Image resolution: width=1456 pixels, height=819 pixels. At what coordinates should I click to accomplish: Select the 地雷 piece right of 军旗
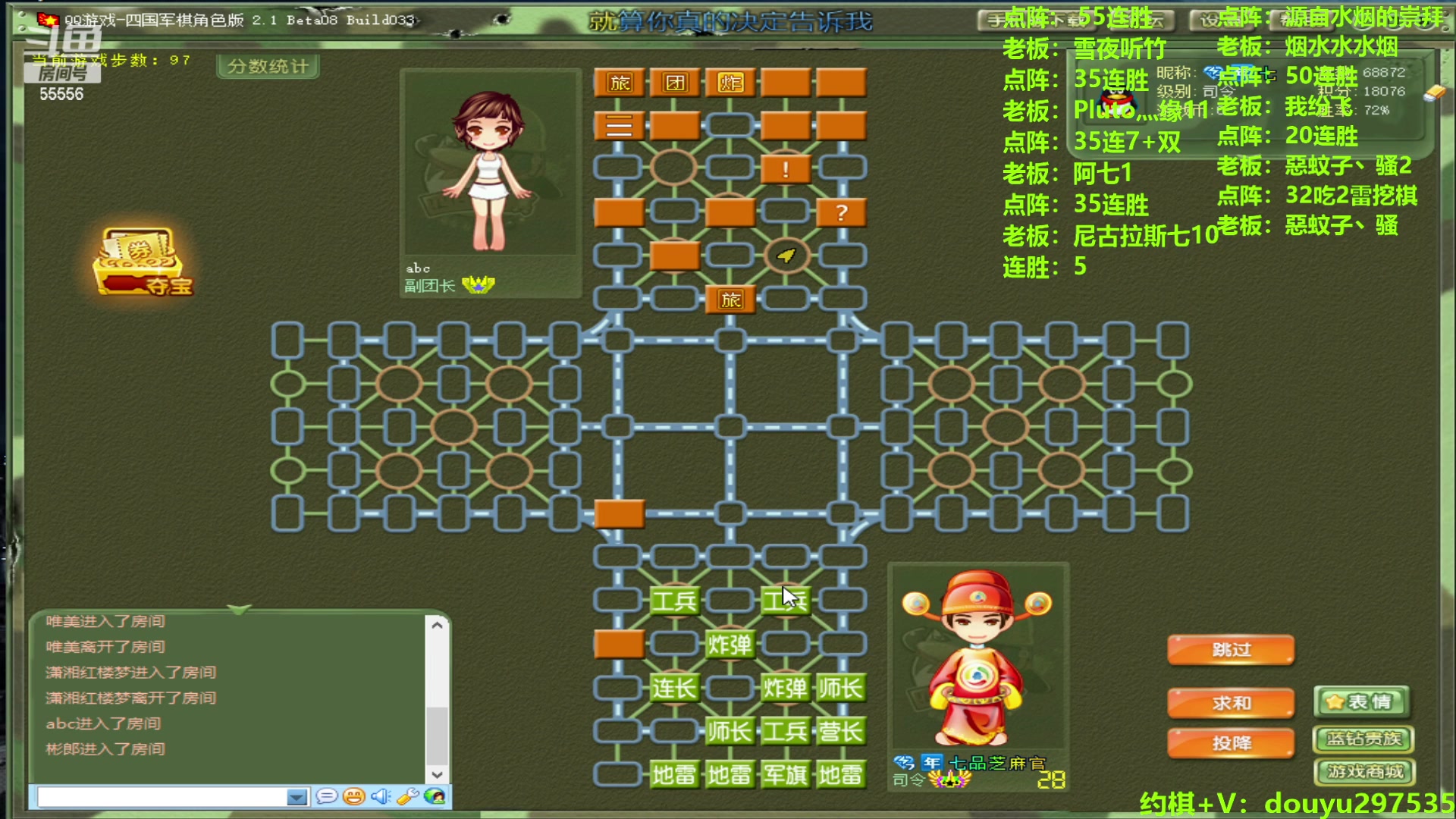840,775
